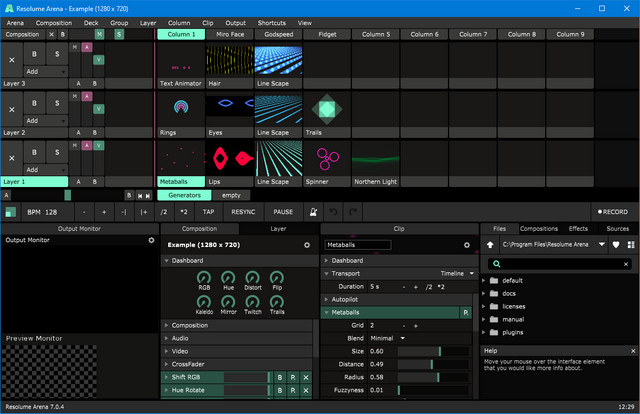Viewport: 640px width, 414px height.
Task: Click the Composition layer settings gear
Action: 307,244
